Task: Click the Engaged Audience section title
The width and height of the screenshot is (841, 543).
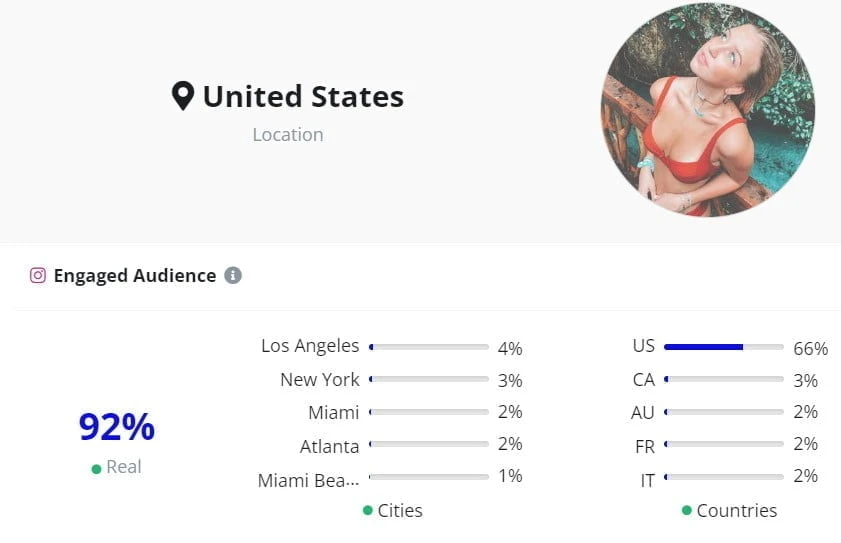Action: click(135, 275)
